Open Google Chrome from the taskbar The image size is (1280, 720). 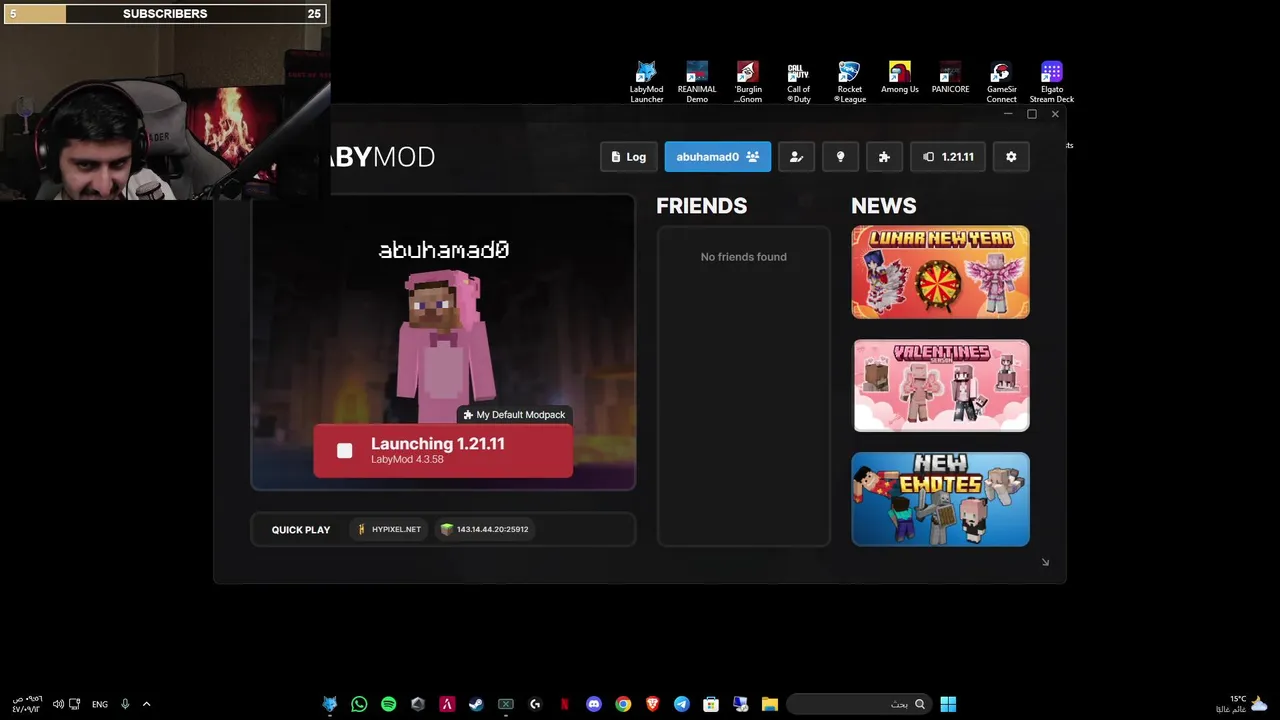click(x=623, y=704)
